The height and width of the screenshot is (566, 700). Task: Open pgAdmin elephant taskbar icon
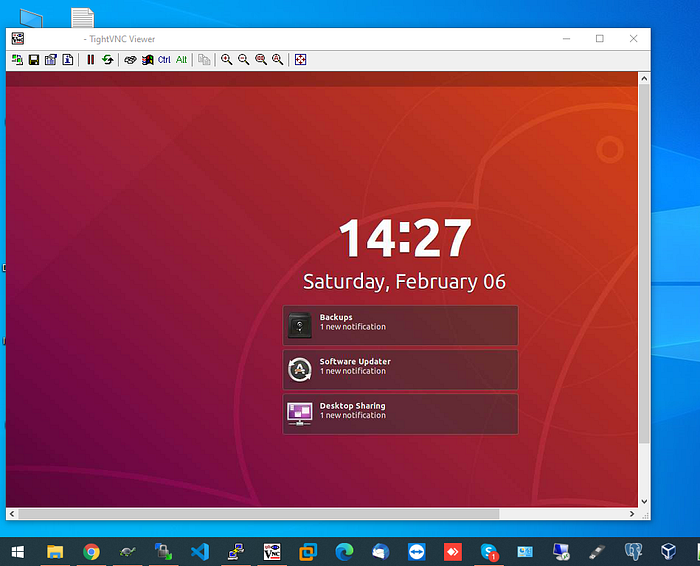pos(633,552)
